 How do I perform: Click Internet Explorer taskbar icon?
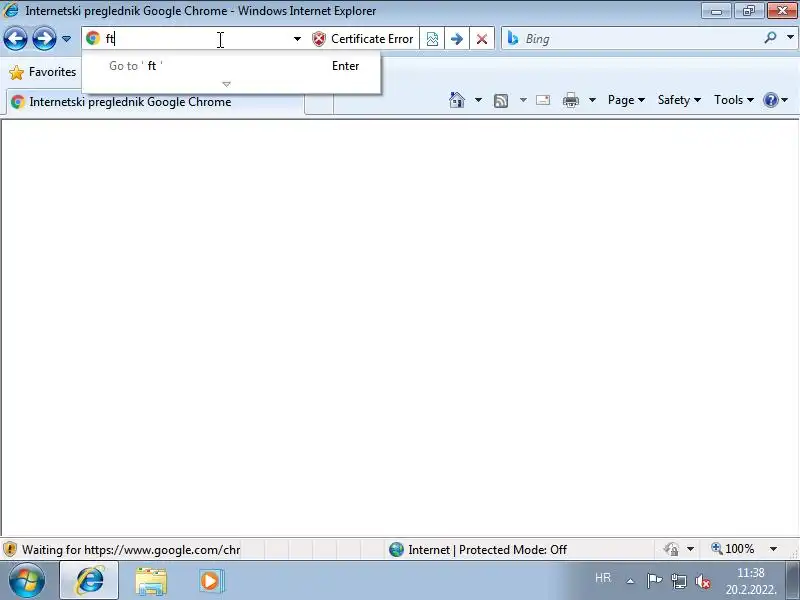coord(89,581)
